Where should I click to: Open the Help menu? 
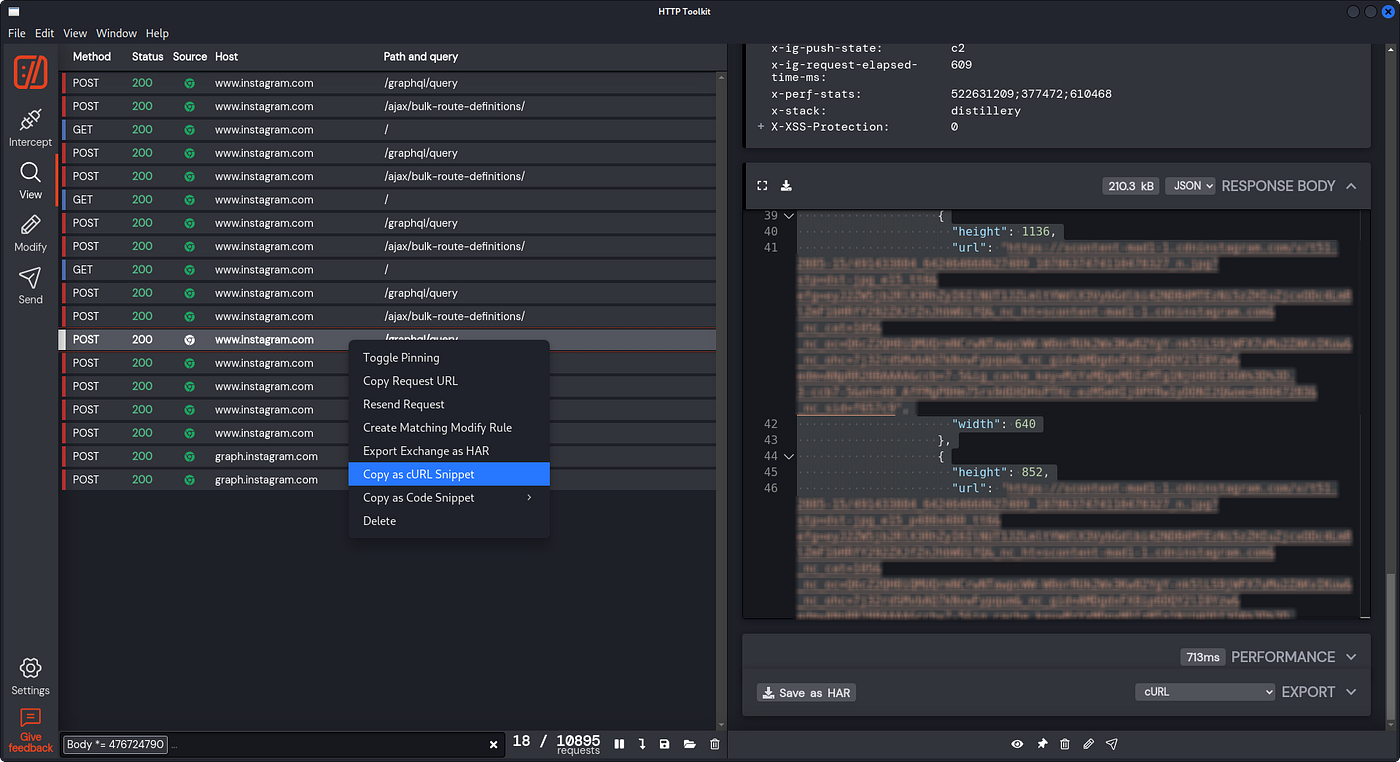pyautogui.click(x=157, y=33)
